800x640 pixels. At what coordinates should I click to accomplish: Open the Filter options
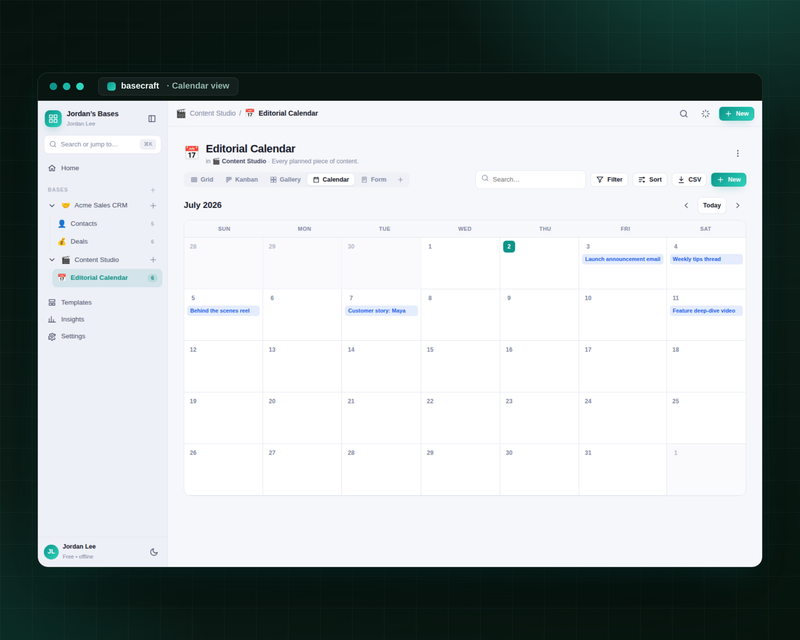(x=609, y=180)
